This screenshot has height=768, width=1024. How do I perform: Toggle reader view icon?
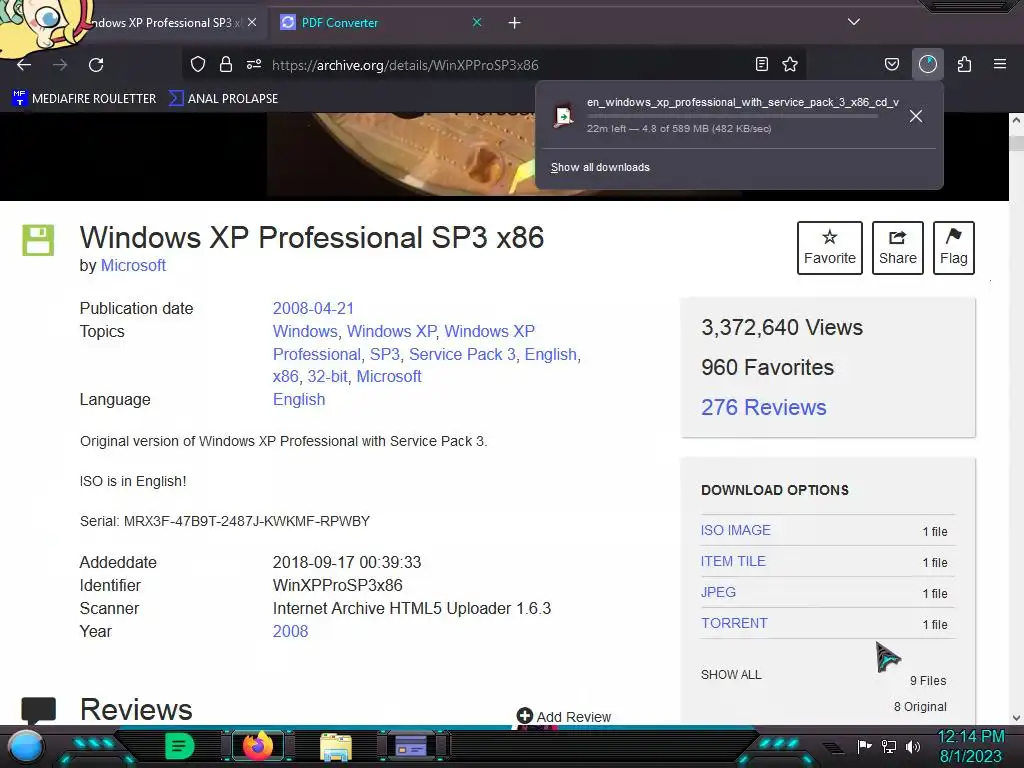(x=761, y=64)
